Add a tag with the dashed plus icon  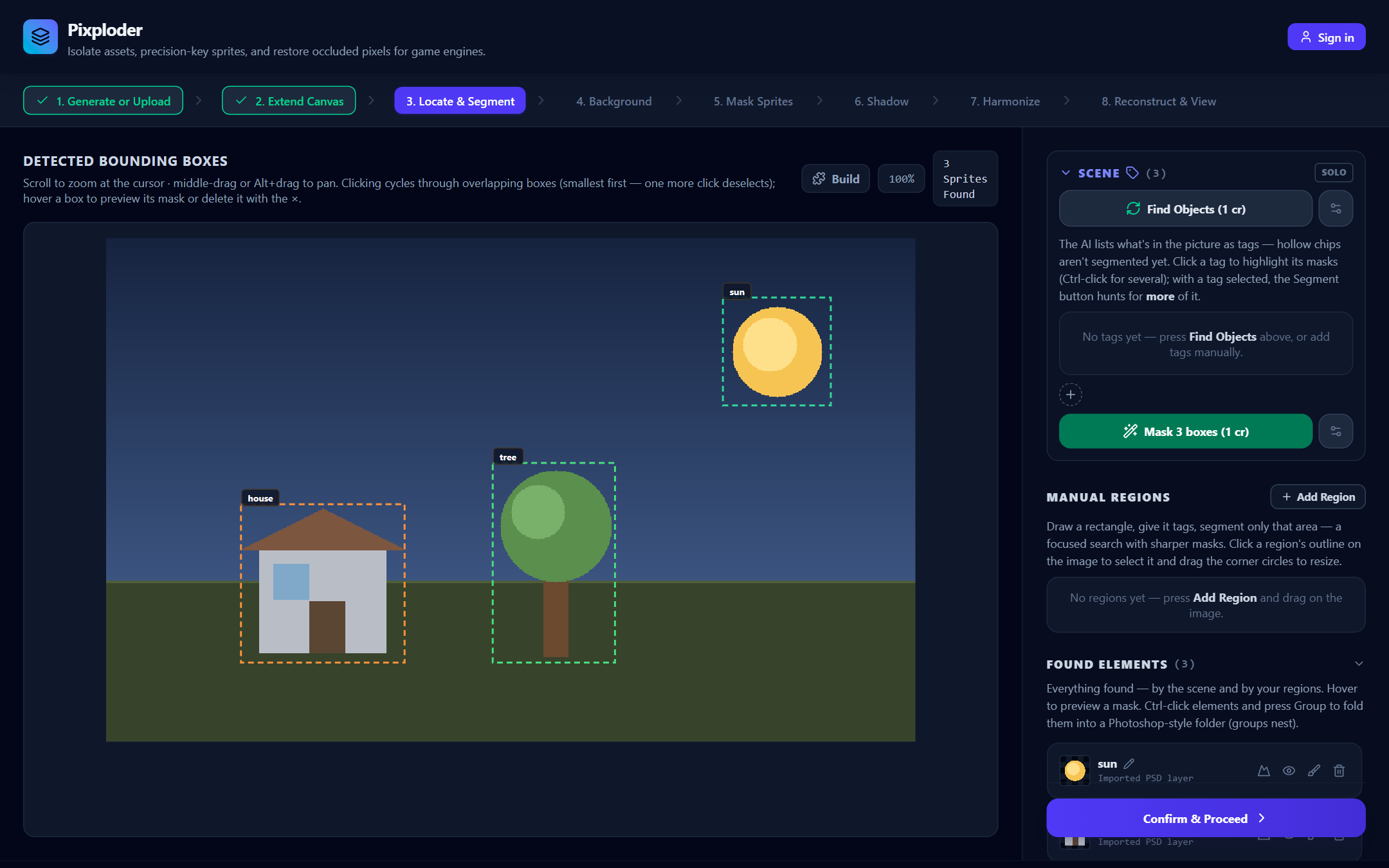tap(1071, 394)
